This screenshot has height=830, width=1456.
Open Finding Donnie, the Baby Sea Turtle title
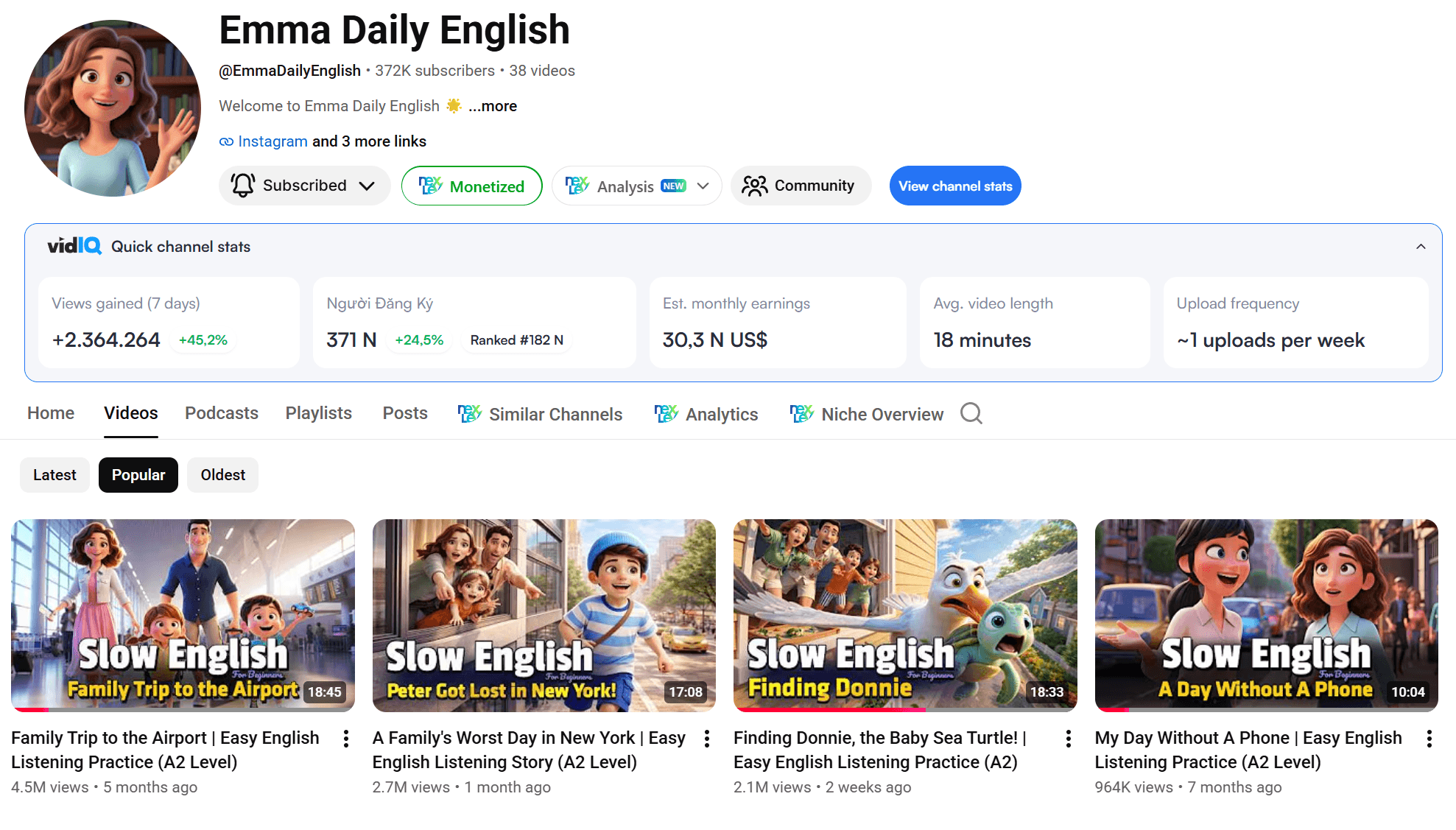(880, 750)
